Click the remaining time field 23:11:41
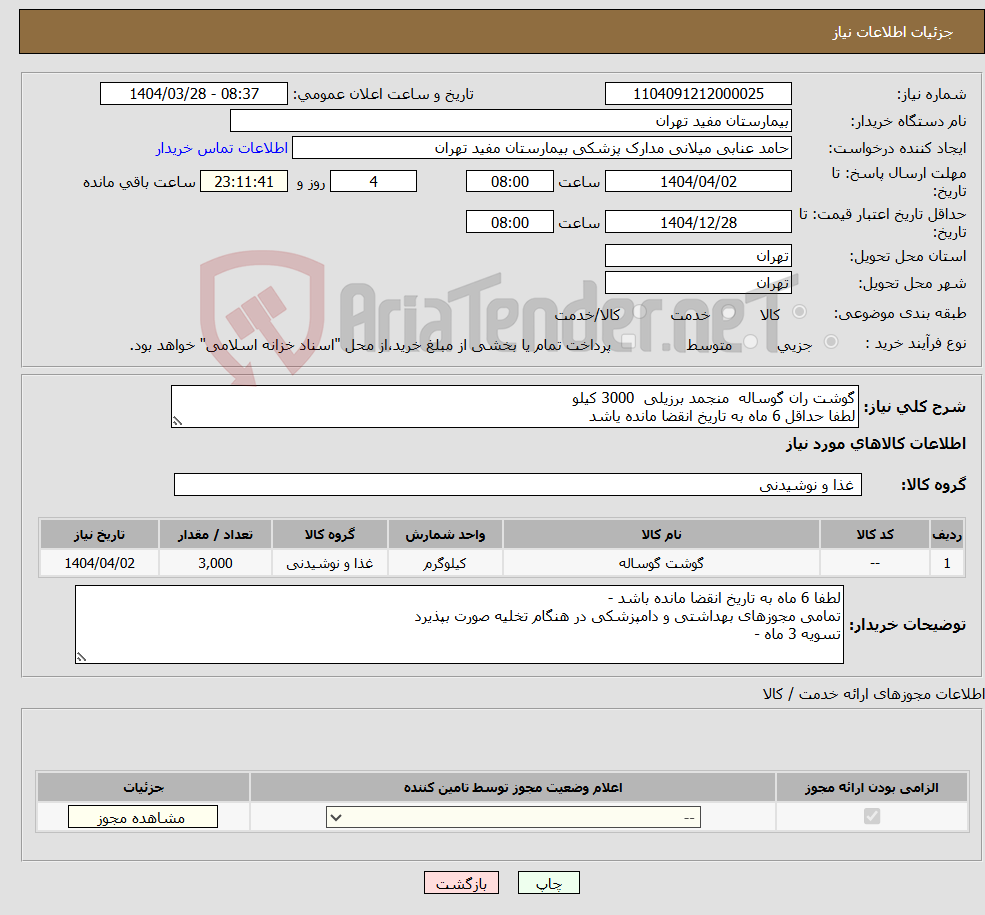This screenshot has width=985, height=915. coord(244,181)
